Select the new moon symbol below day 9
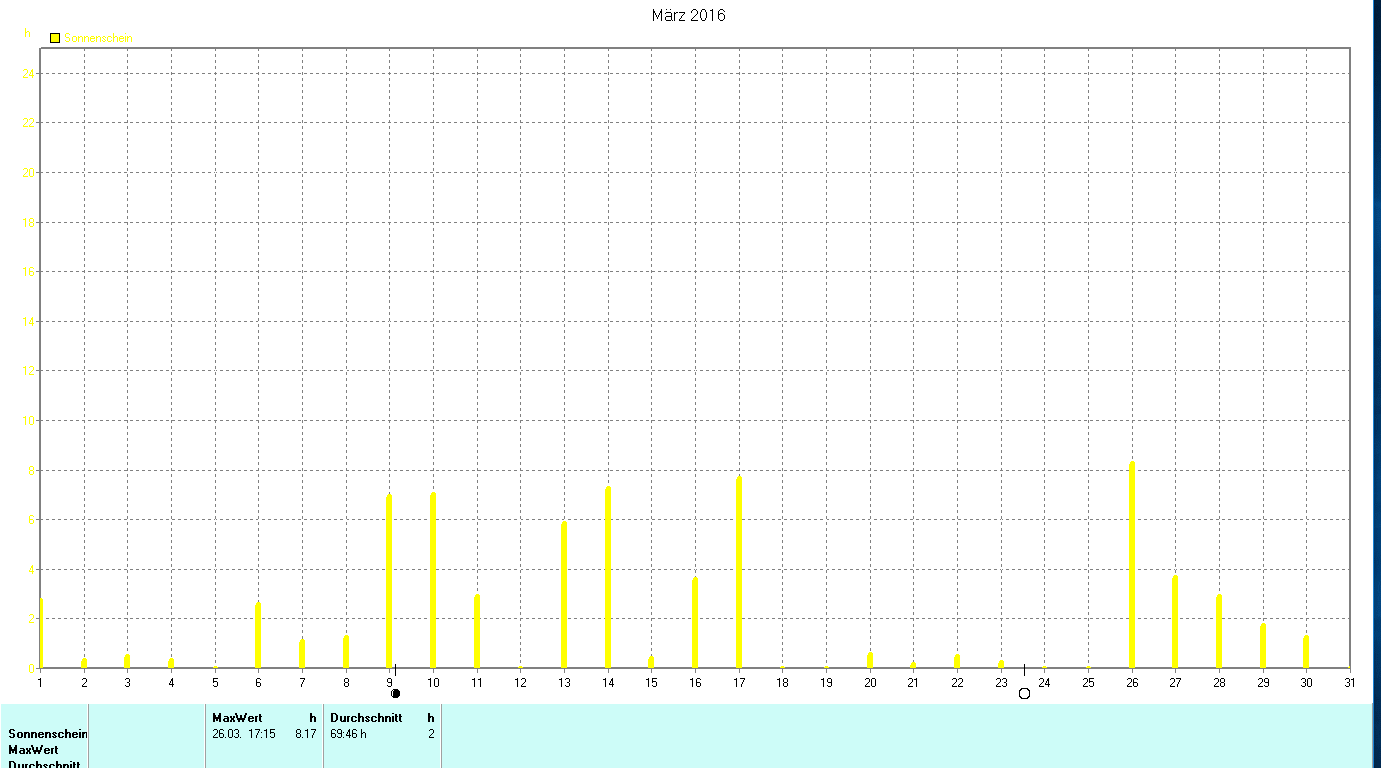1381x768 pixels. click(x=395, y=693)
